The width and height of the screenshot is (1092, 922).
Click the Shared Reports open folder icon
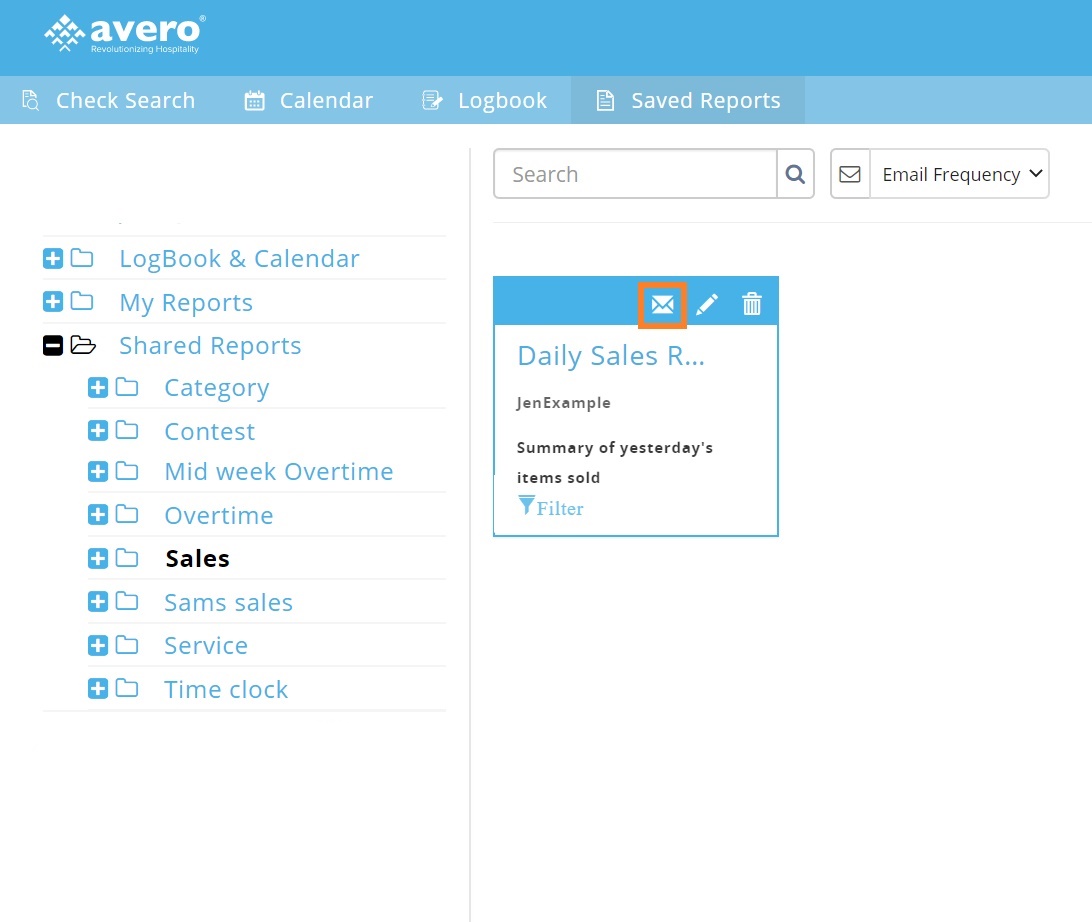(x=83, y=346)
